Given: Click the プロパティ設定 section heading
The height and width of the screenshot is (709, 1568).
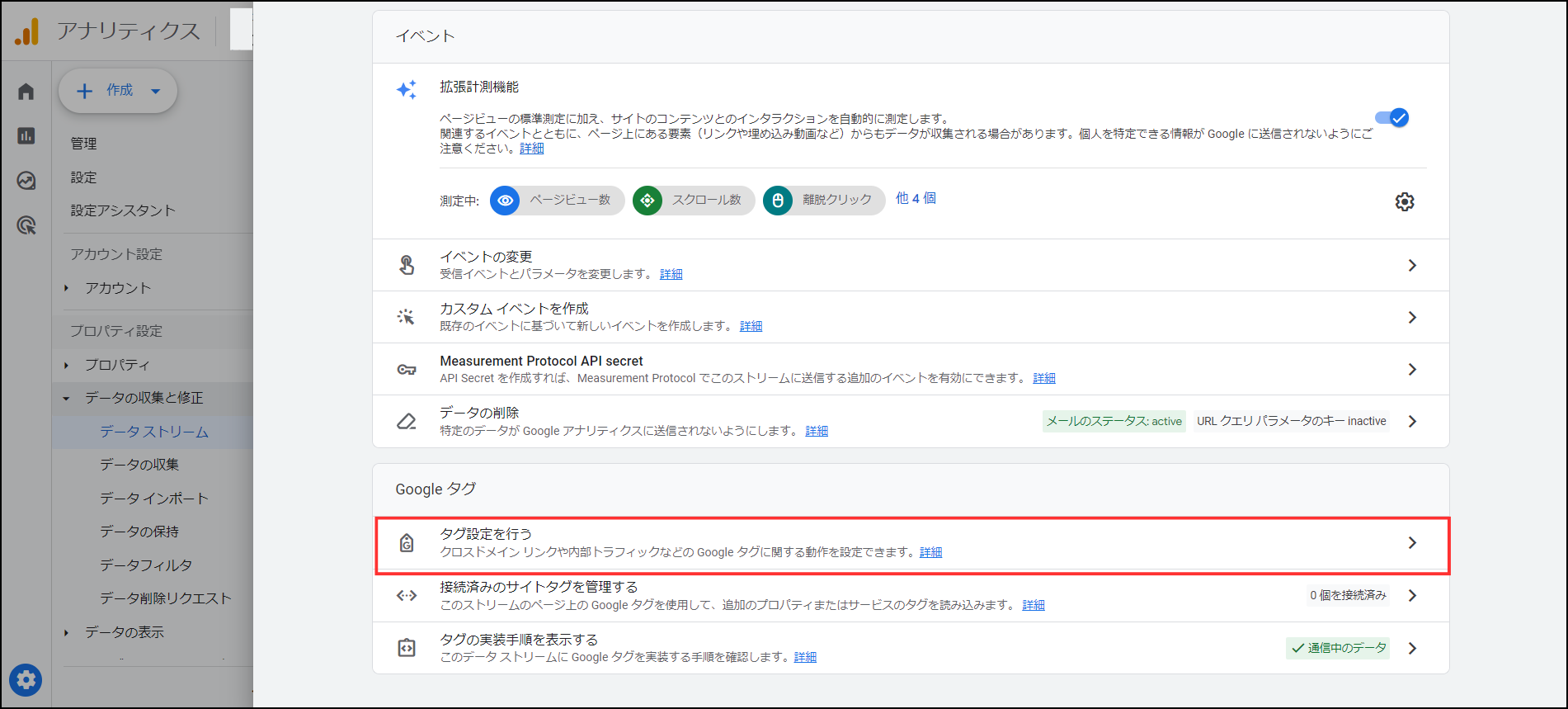Looking at the screenshot, I should (116, 331).
